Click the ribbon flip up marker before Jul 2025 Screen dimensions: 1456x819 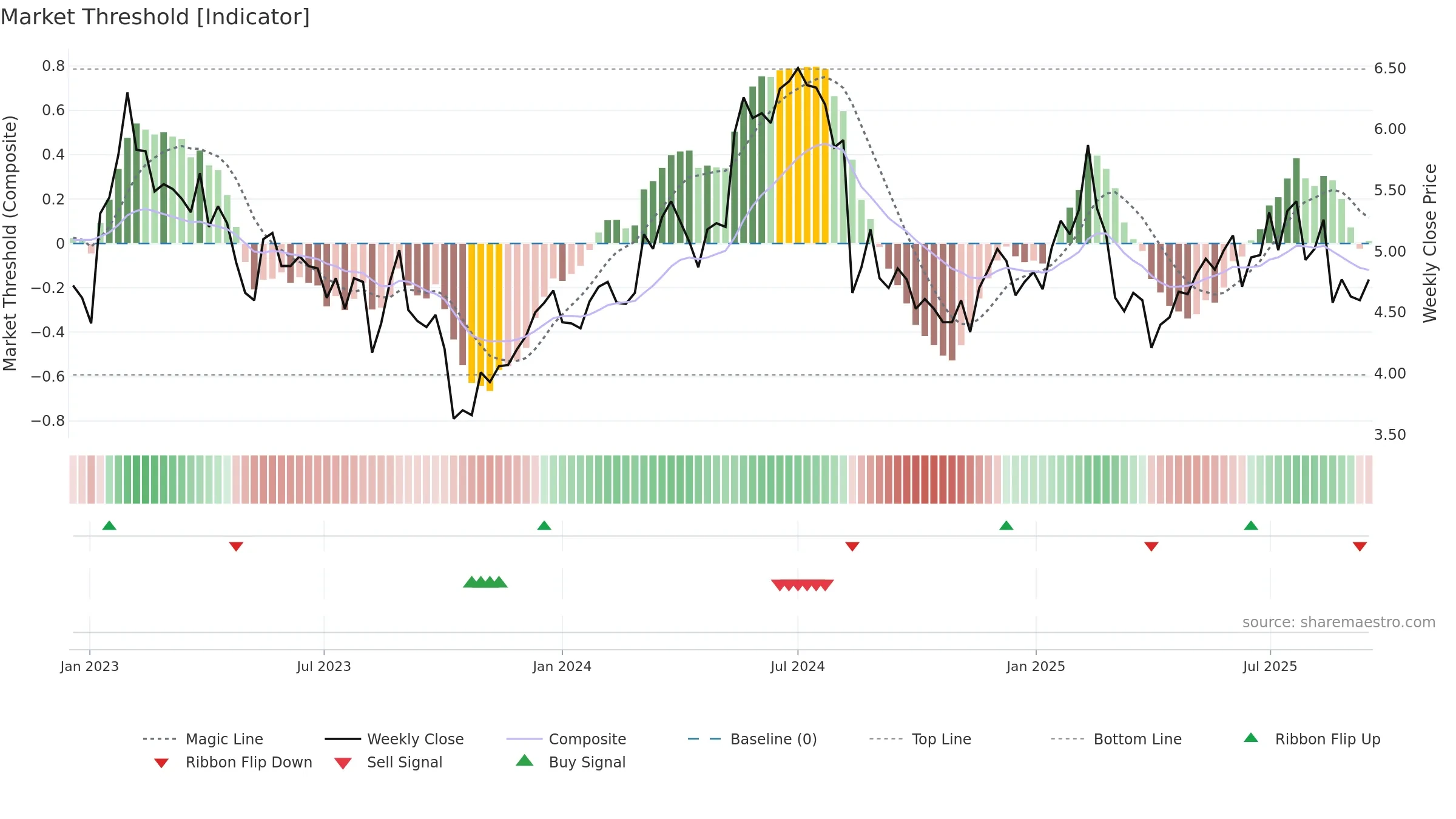tap(1251, 525)
